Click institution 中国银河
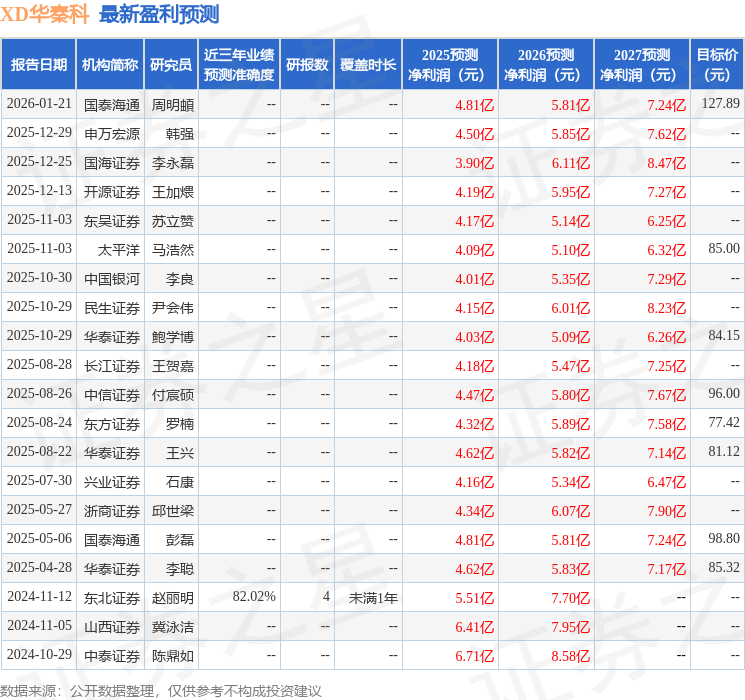Image resolution: width=745 pixels, height=700 pixels. point(112,279)
